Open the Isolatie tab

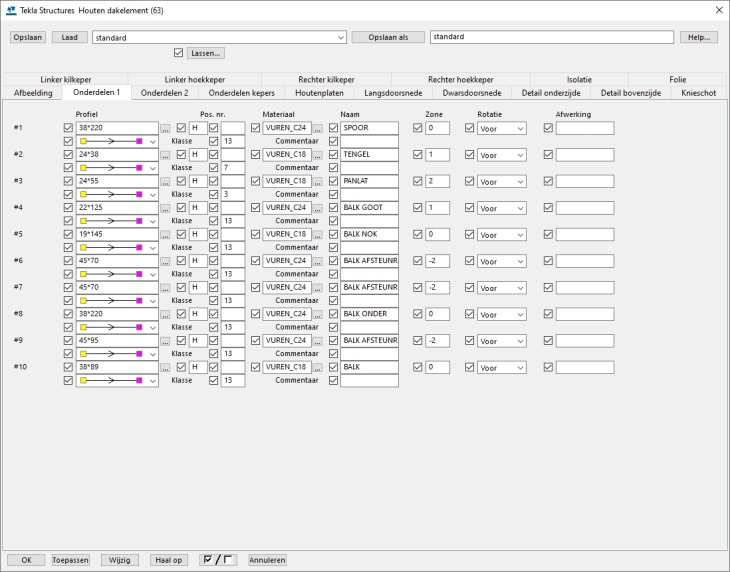coord(579,79)
